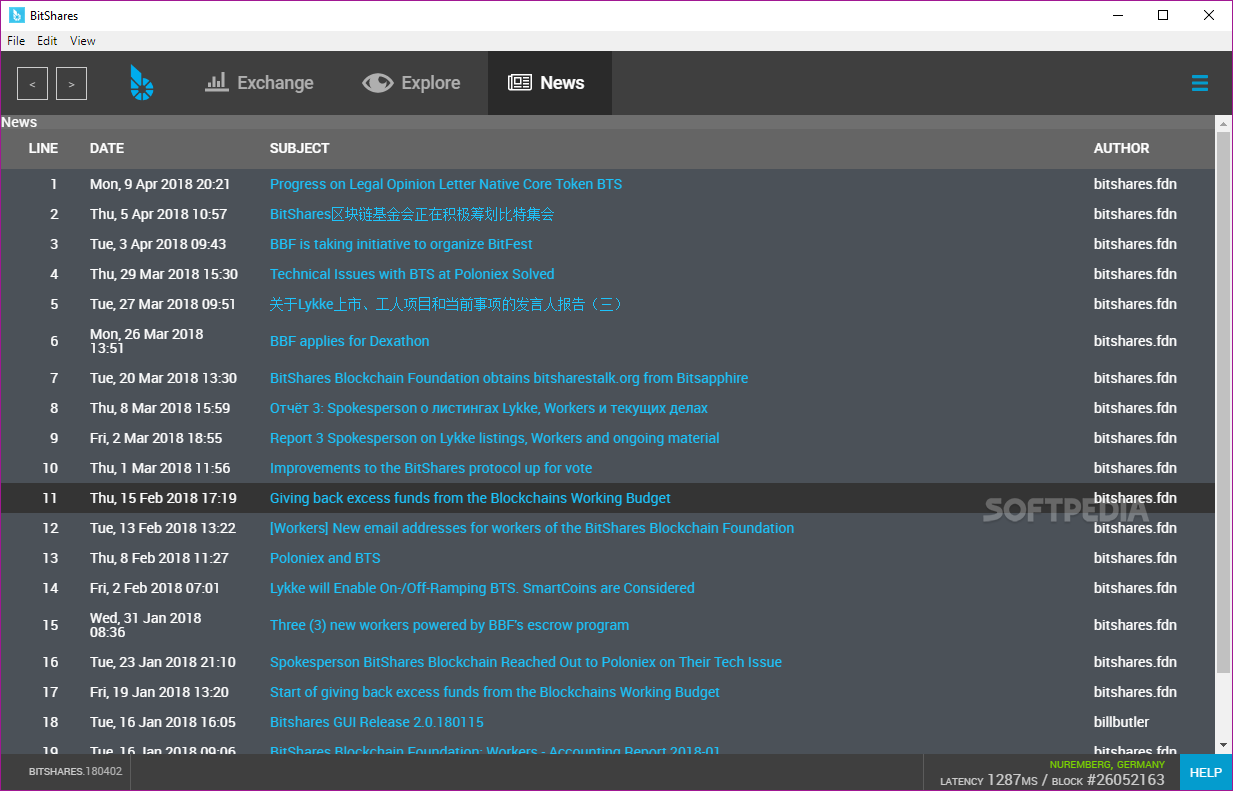Click date 'Mon, 9 Apr 2018 20:21'
Viewport: 1233px width, 791px height.
(160, 184)
